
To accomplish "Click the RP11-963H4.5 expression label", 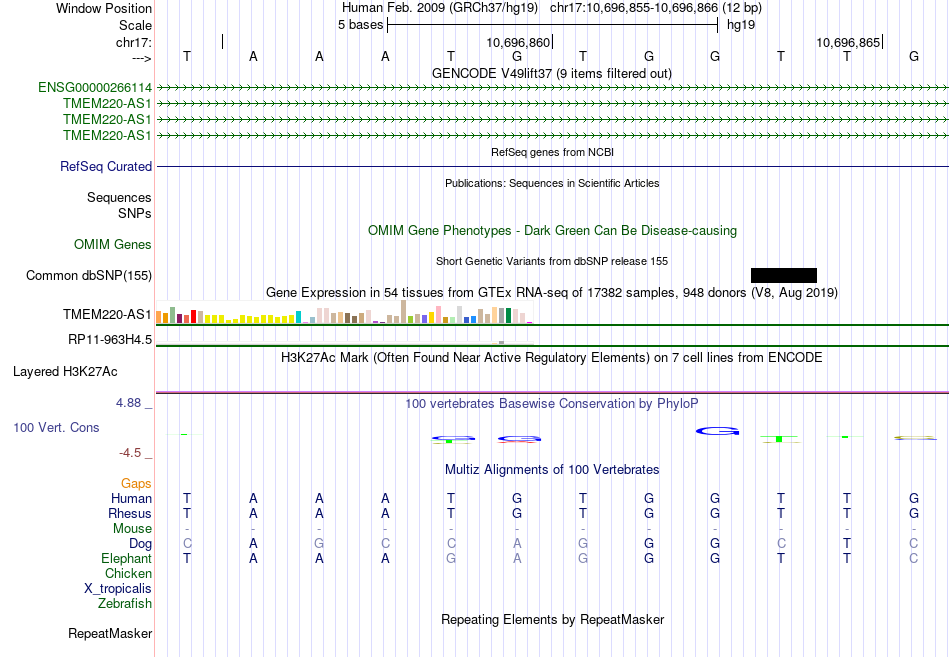I will click(x=110, y=339).
